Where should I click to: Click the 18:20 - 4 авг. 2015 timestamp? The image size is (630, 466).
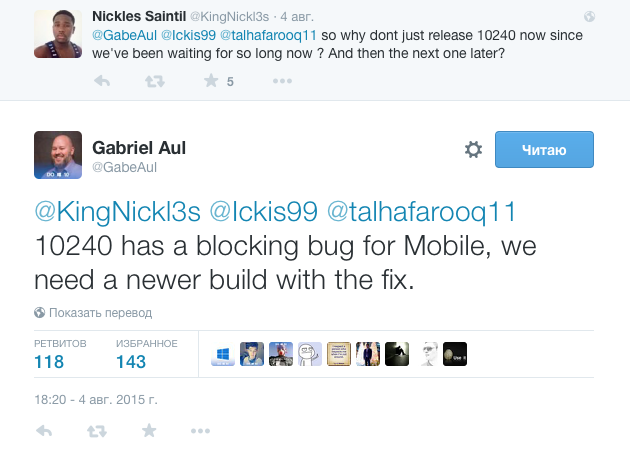coord(96,400)
